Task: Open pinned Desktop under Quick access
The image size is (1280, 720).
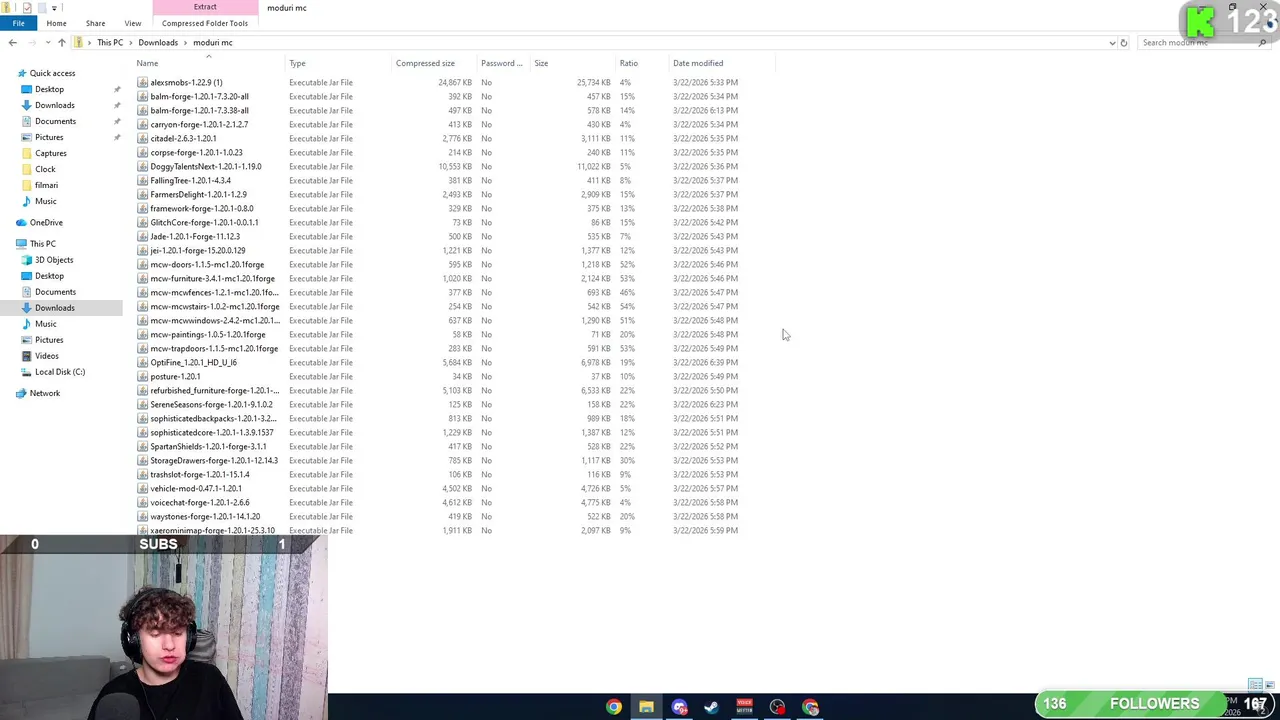Action: tap(49, 89)
